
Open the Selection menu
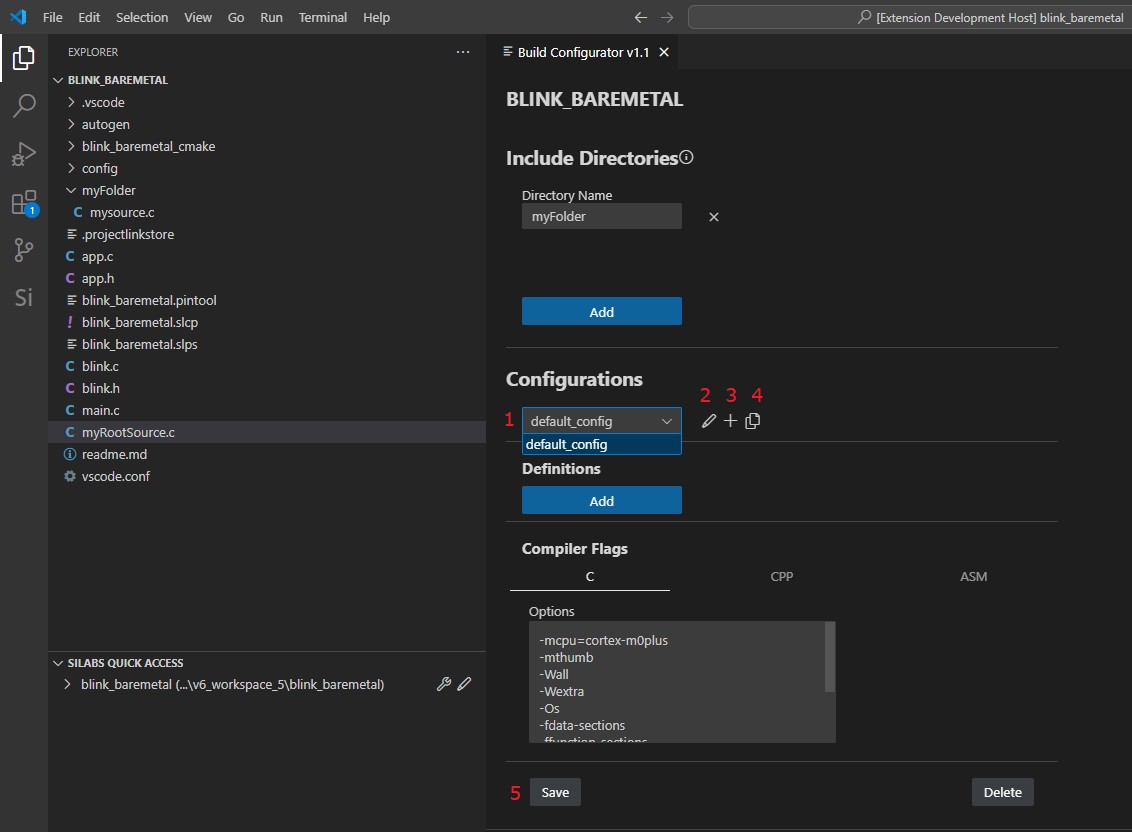(x=142, y=17)
